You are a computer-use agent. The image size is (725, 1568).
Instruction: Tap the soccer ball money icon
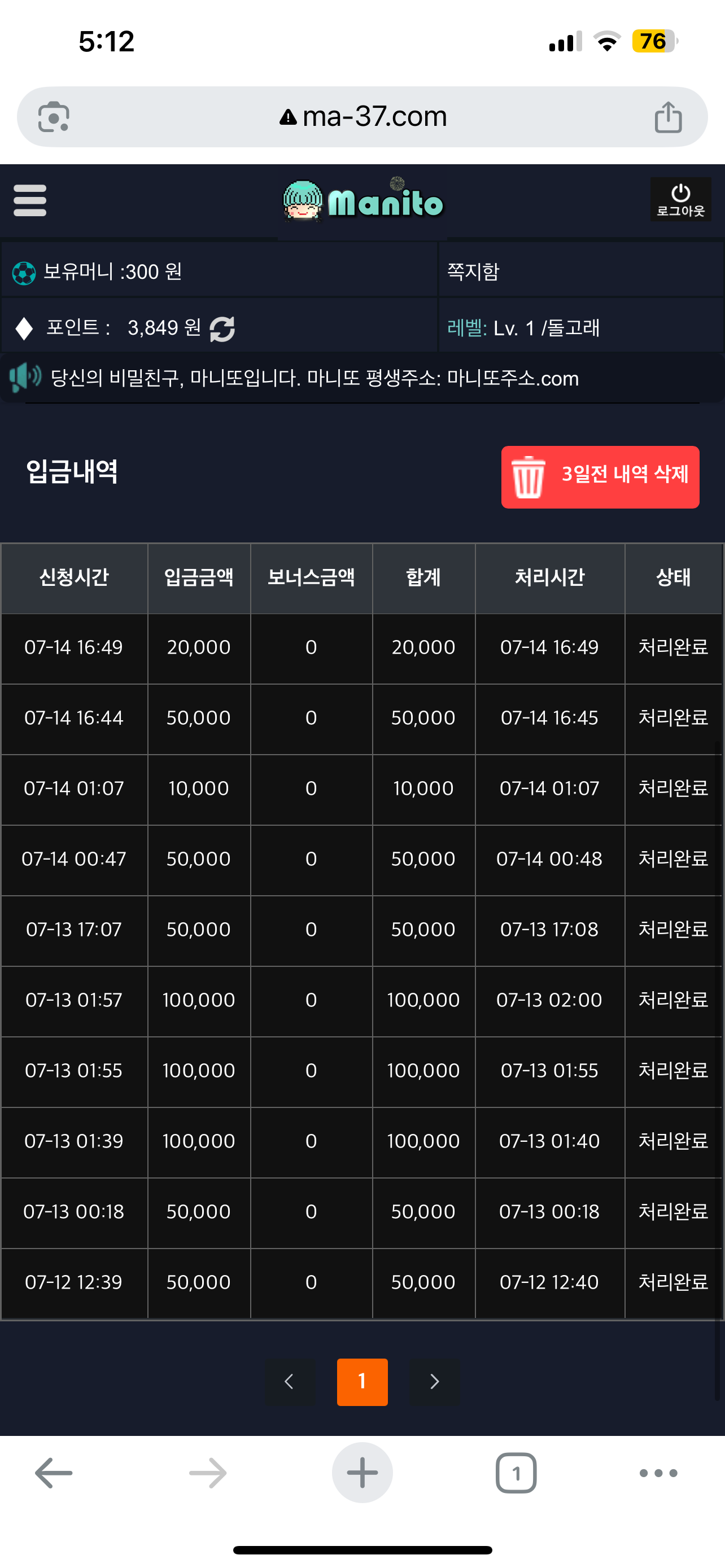[24, 273]
